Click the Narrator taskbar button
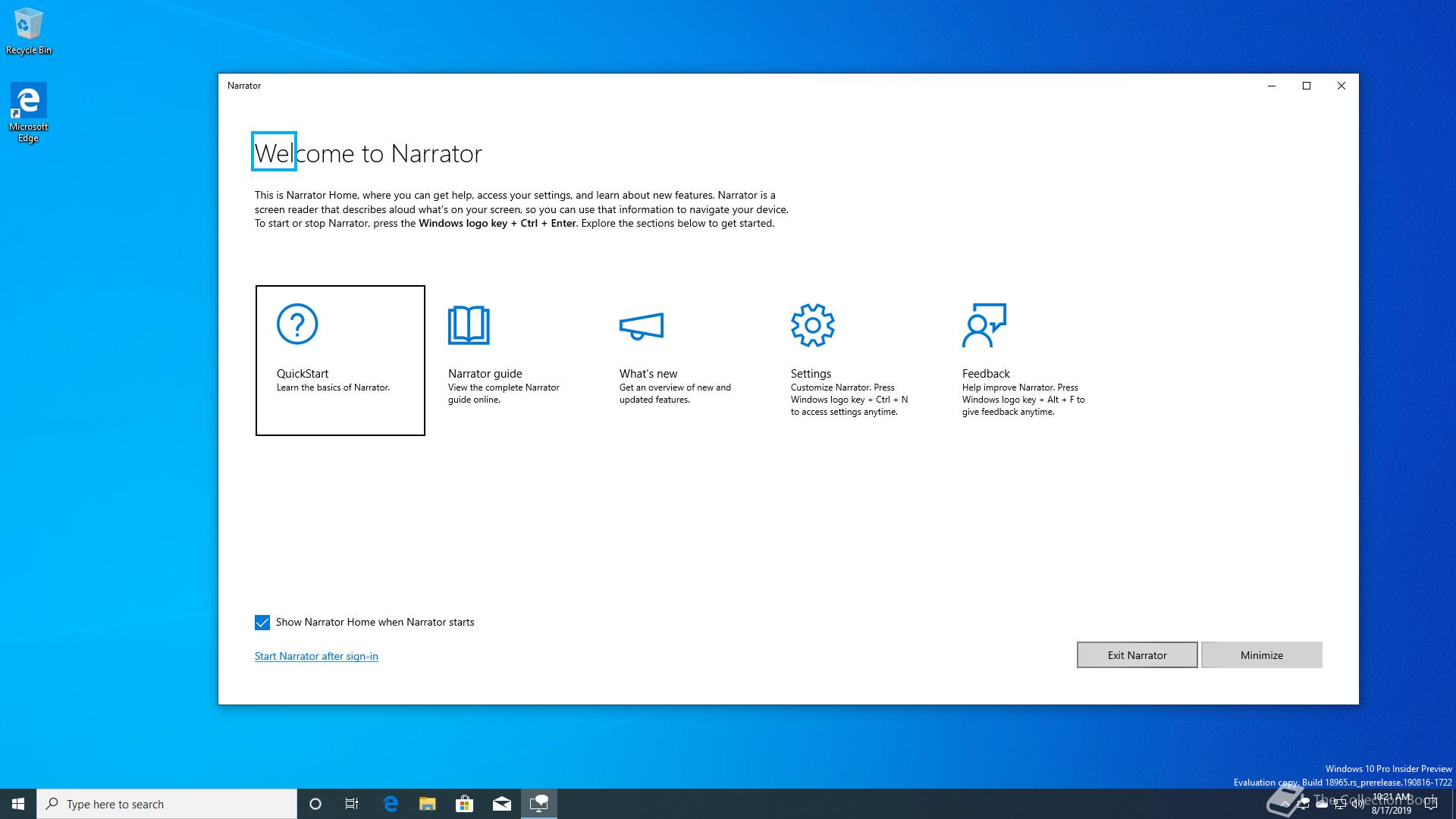 tap(538, 804)
